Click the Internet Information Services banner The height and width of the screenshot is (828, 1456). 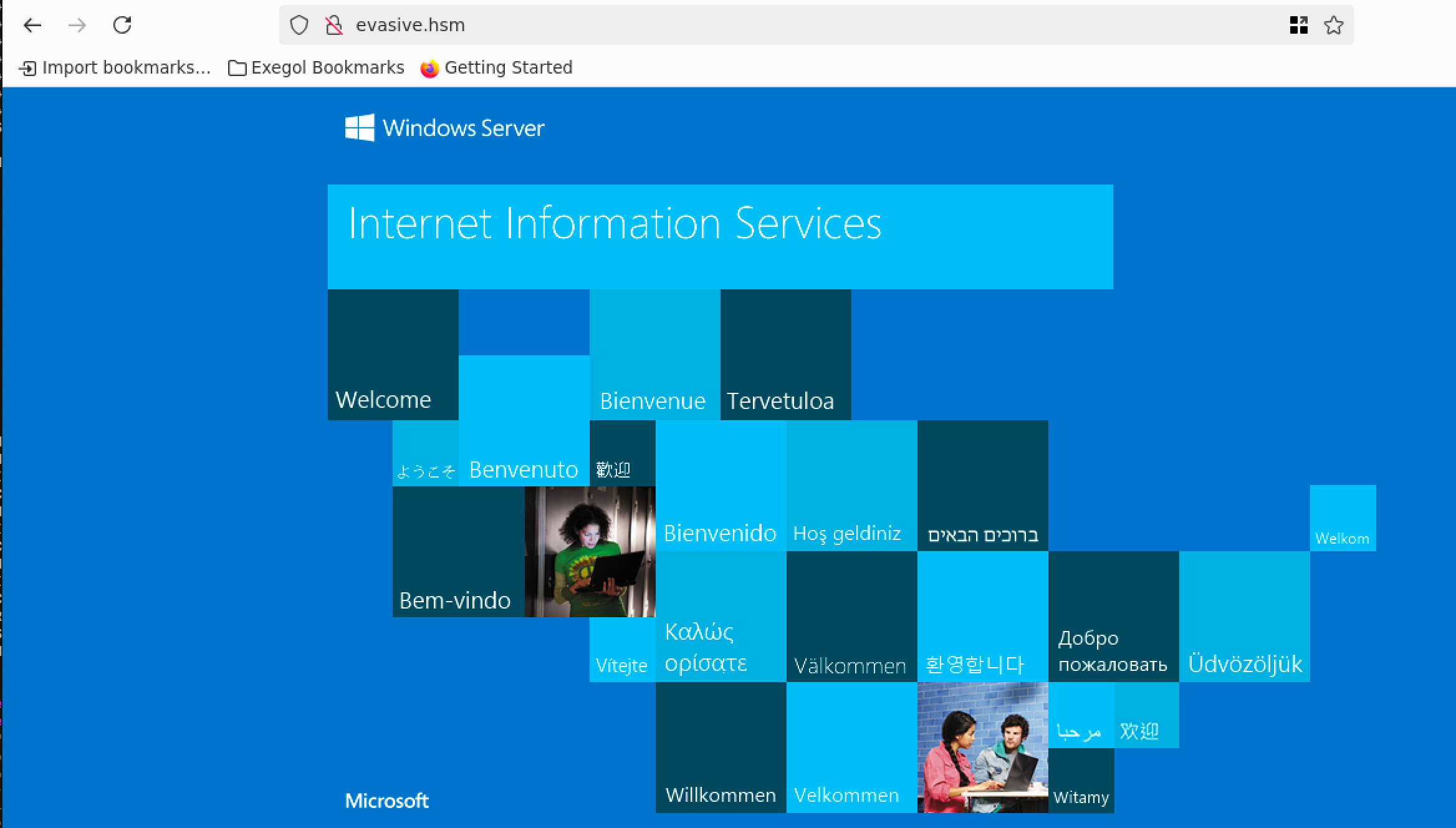(720, 236)
